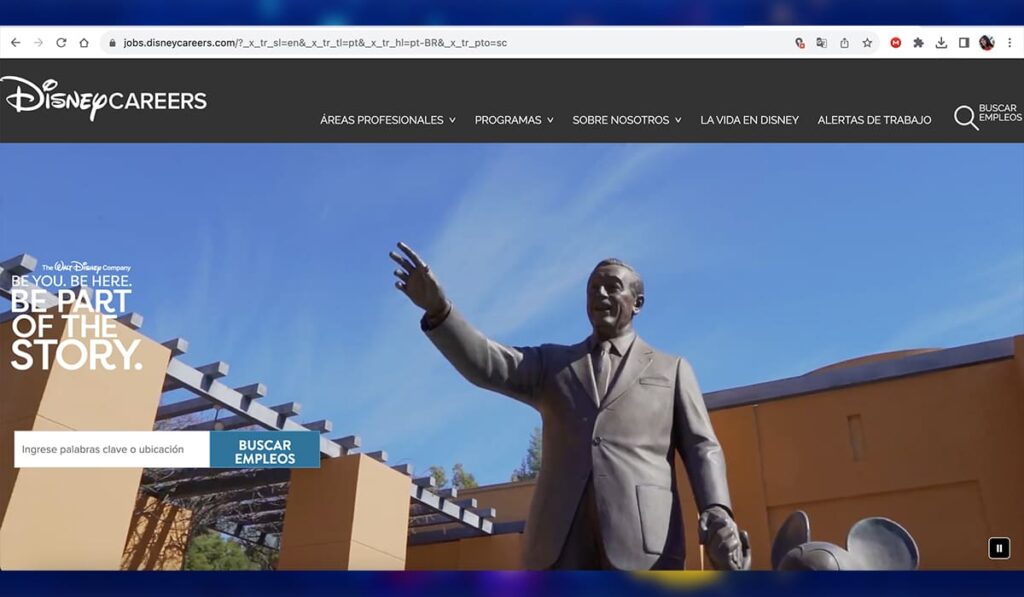Click the magnifying glass search icon
The image size is (1024, 597).
pos(966,118)
